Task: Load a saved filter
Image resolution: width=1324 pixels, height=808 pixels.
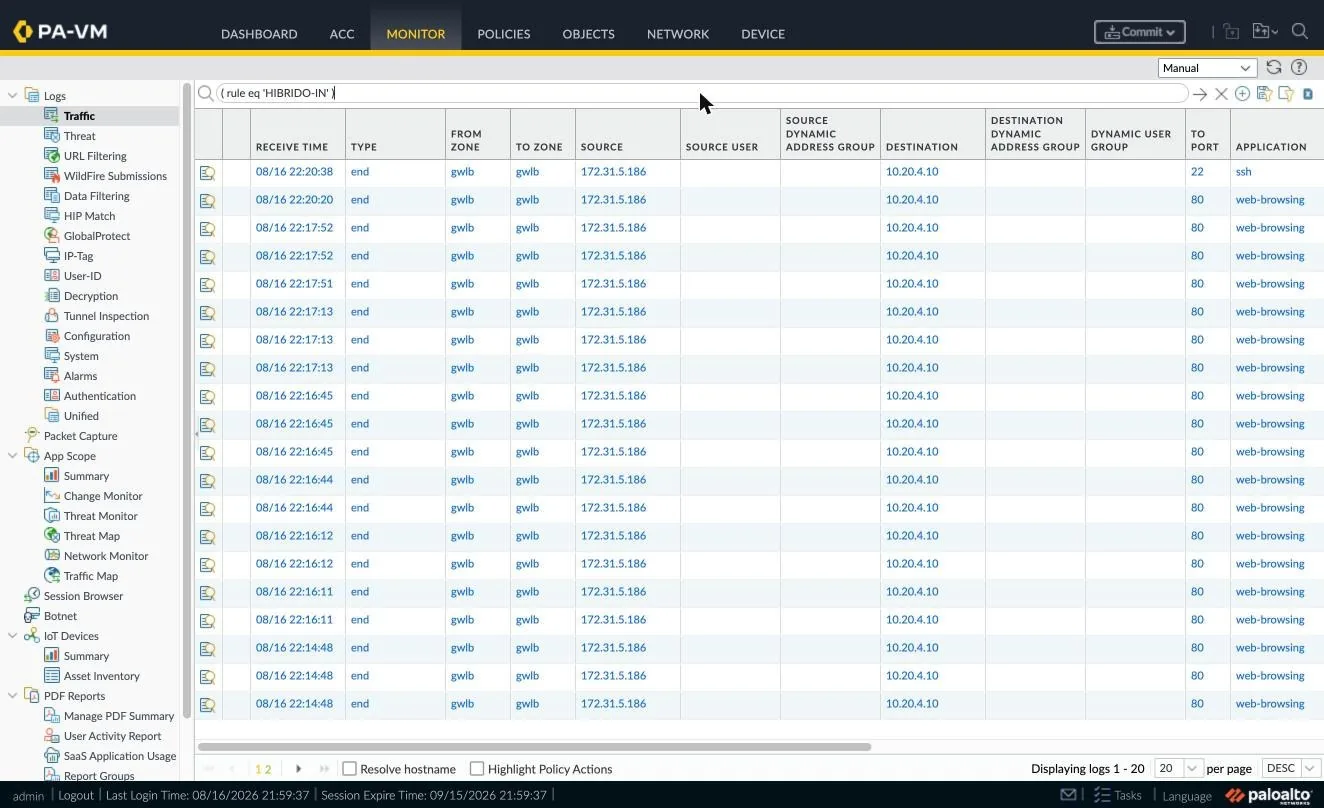Action: (1286, 93)
